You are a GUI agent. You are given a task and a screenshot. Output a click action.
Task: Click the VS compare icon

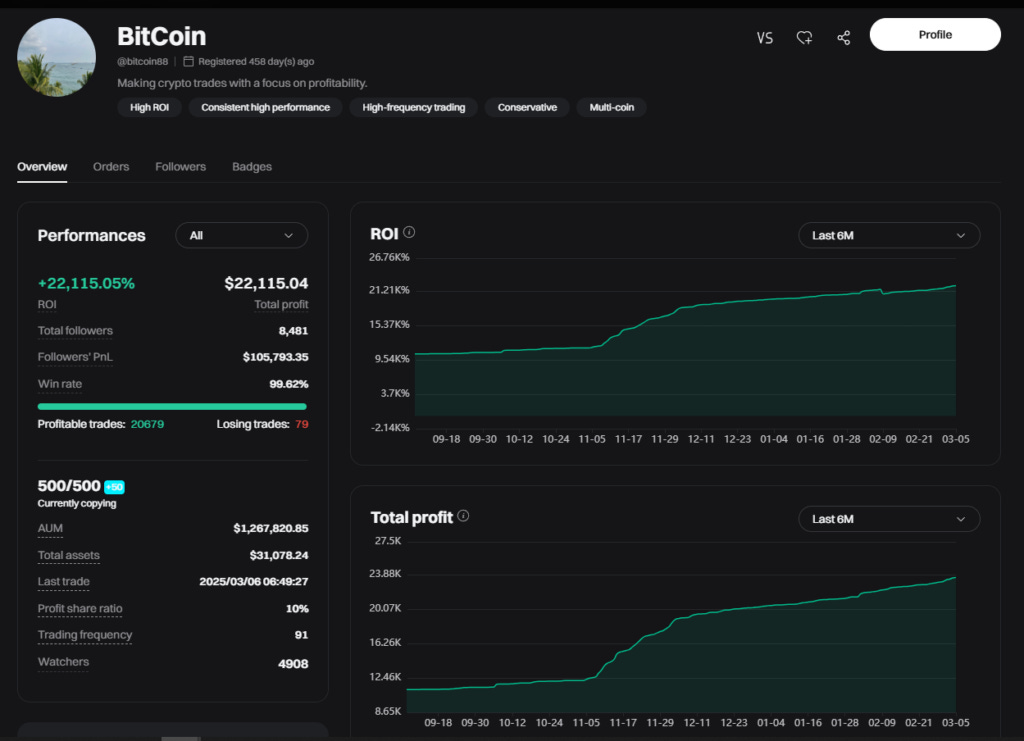click(x=765, y=38)
